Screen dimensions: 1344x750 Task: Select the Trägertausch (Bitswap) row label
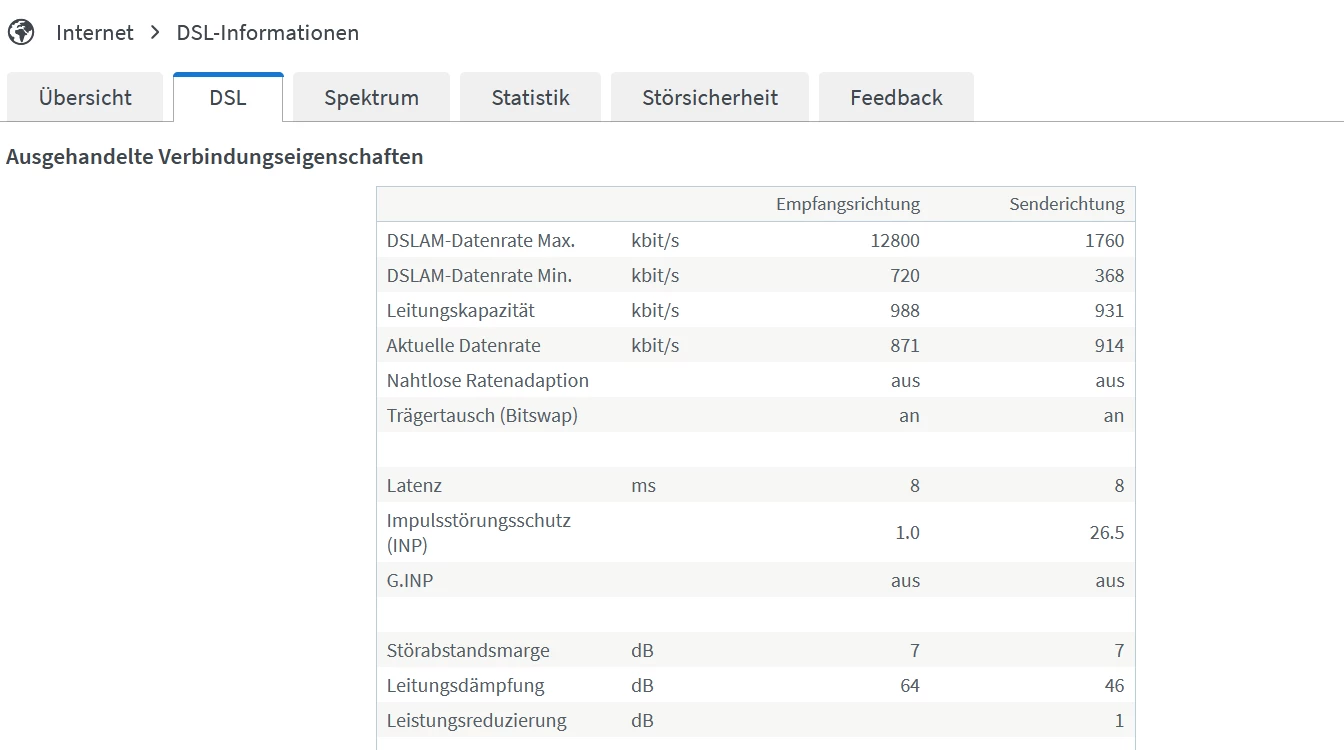pos(482,416)
